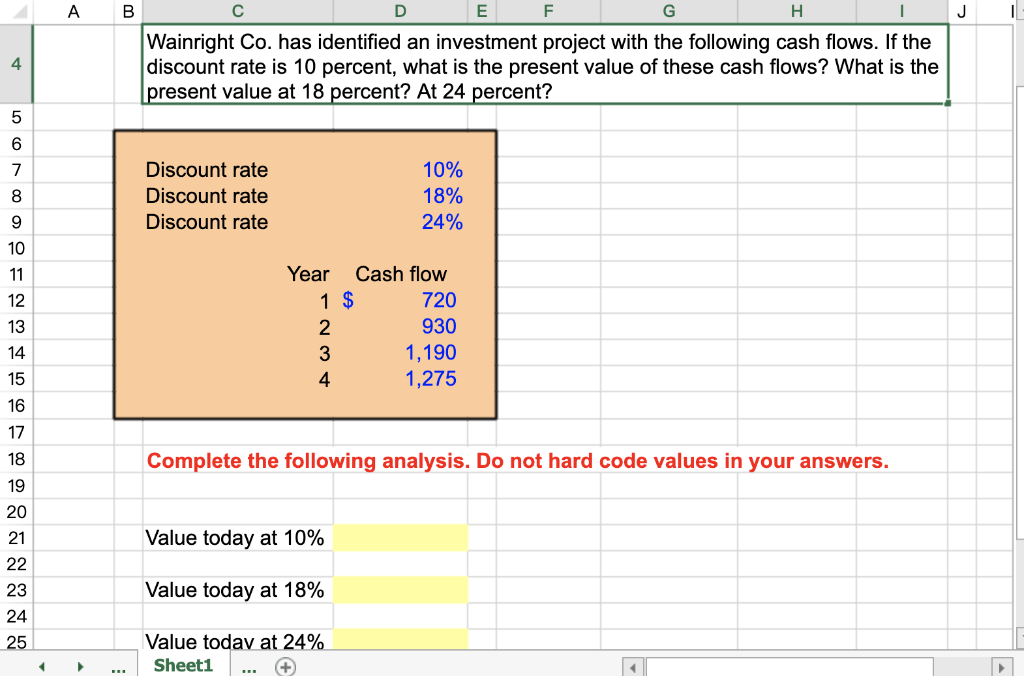This screenshot has width=1024, height=676.
Task: Switch to the Sheet1 tab
Action: click(x=183, y=665)
